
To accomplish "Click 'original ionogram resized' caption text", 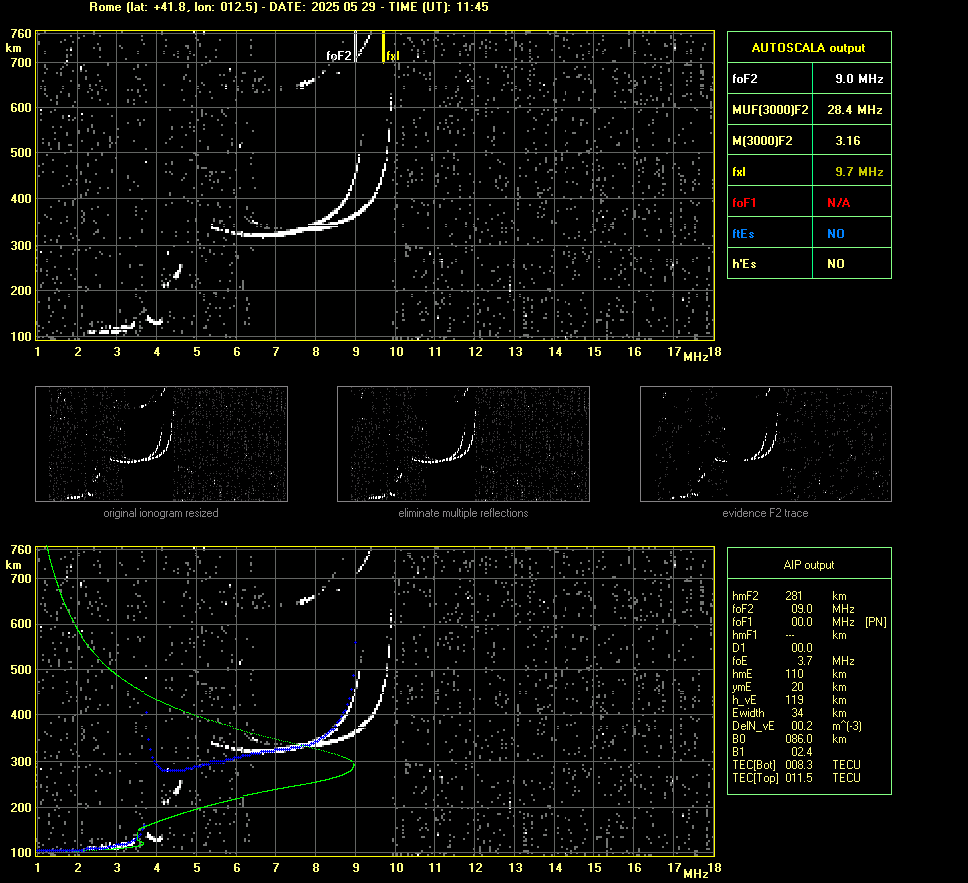I will [161, 513].
